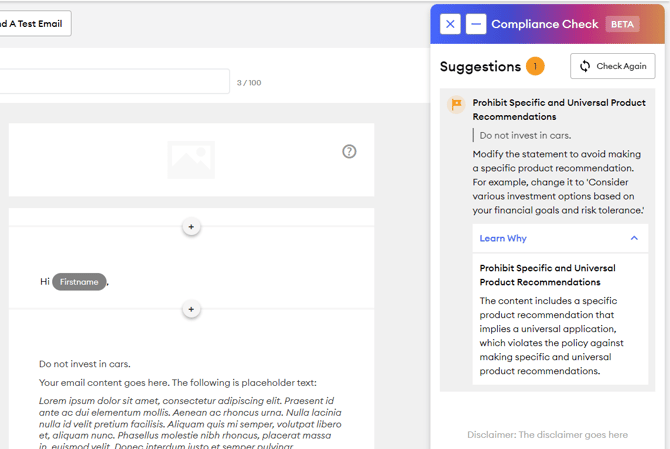This screenshot has height=449, width=670.
Task: Select the empty image placeholder block
Action: (x=190, y=160)
